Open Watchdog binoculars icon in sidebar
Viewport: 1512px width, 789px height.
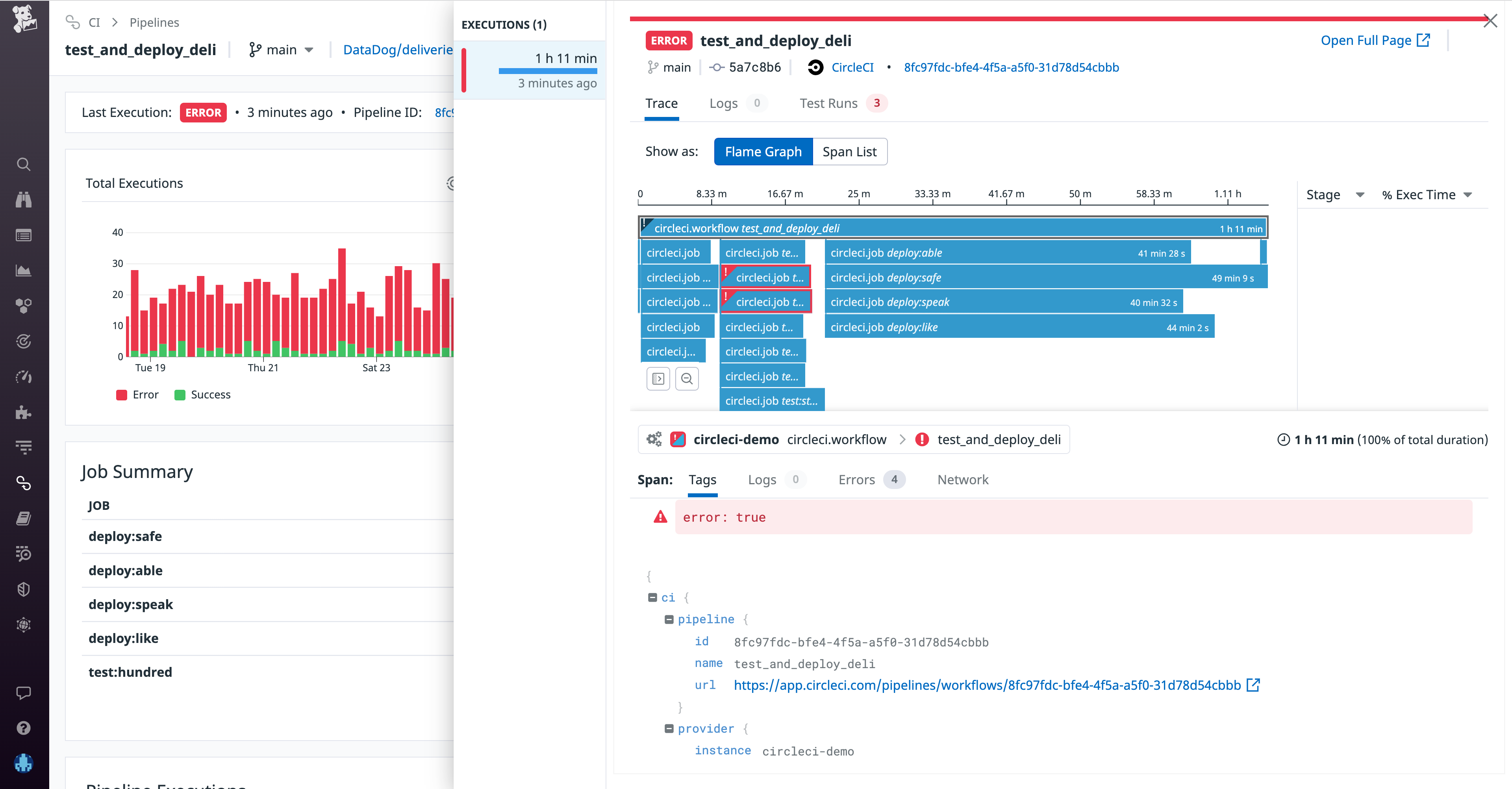[24, 200]
